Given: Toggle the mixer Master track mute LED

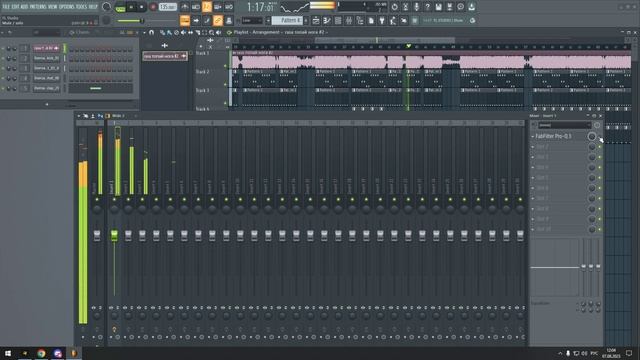Looking at the screenshot, I should [x=97, y=200].
